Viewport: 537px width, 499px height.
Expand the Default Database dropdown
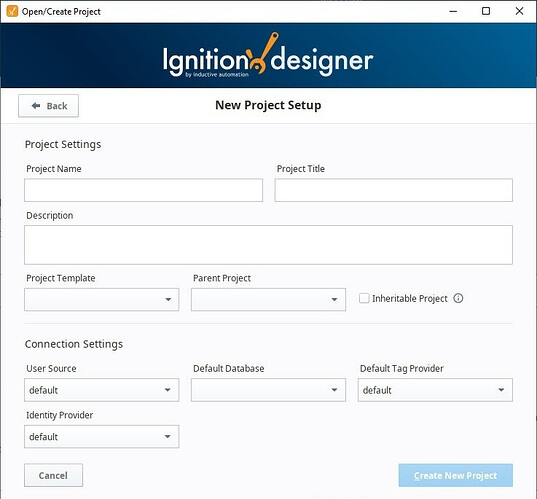268,390
